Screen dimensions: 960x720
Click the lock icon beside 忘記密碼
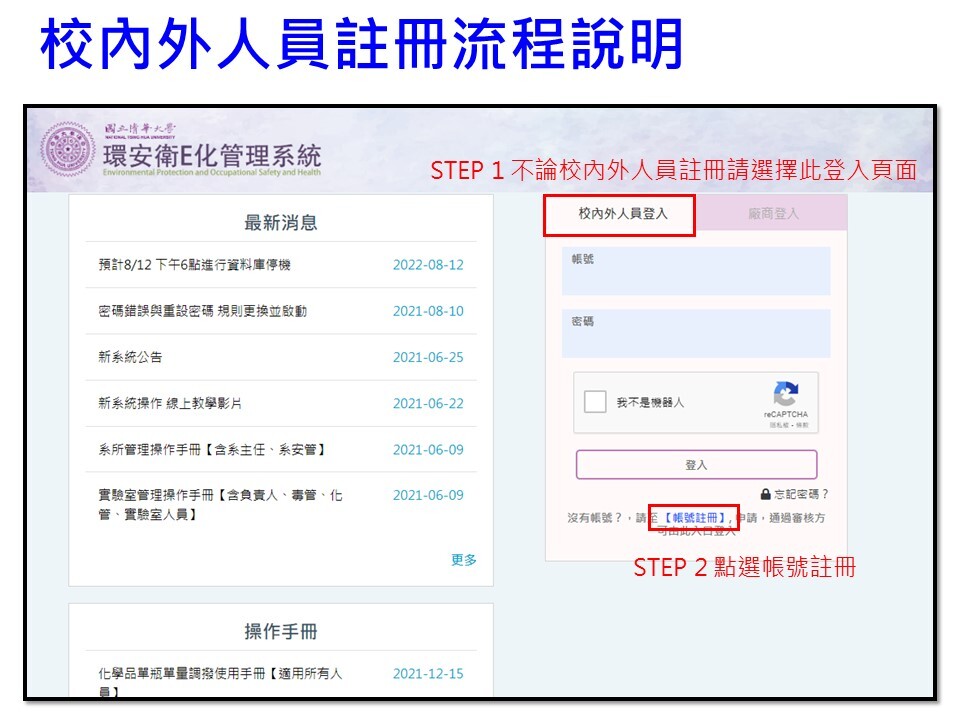765,494
